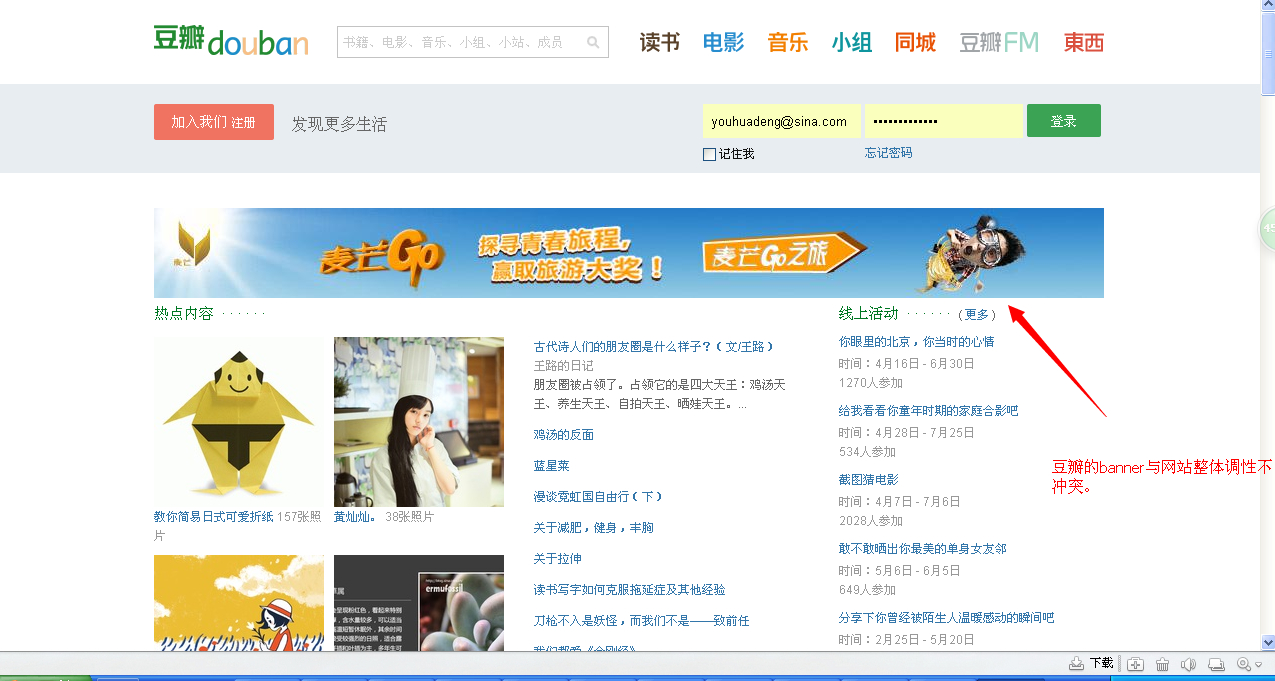Image resolution: width=1275 pixels, height=681 pixels.
Task: Click the scrollbar up arrow
Action: tap(1267, 8)
